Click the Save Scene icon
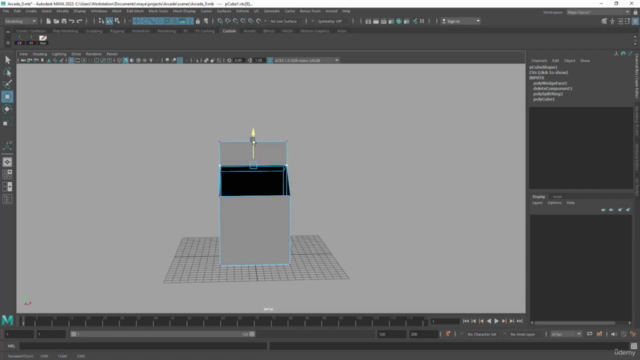This screenshot has height=360, width=640. (x=64, y=21)
